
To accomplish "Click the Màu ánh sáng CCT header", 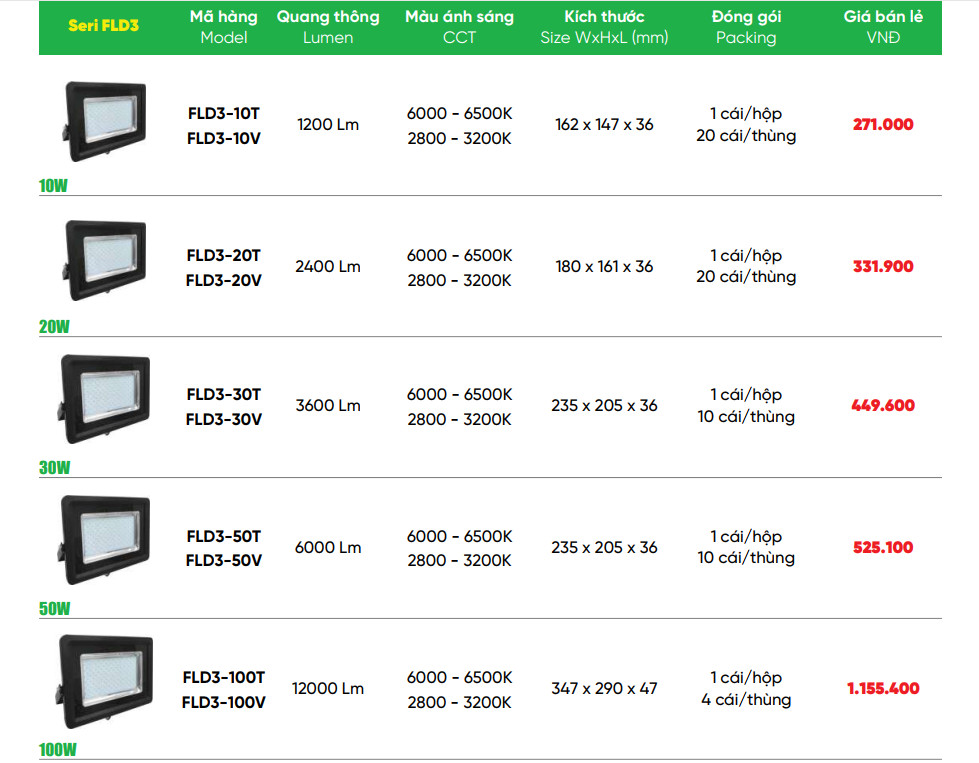I will click(x=459, y=27).
